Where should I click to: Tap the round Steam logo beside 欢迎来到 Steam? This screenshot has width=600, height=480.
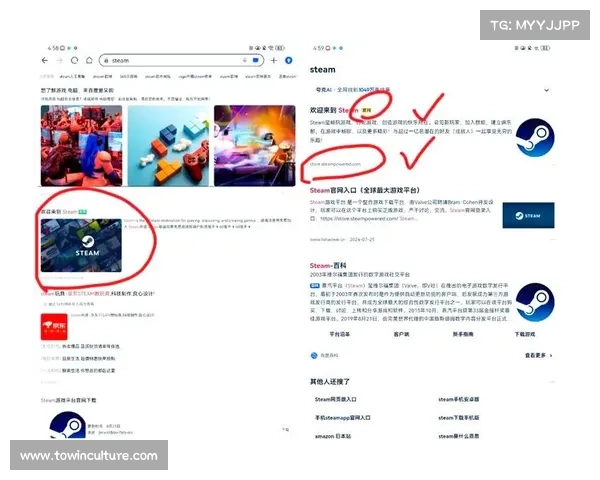pyautogui.click(x=535, y=137)
